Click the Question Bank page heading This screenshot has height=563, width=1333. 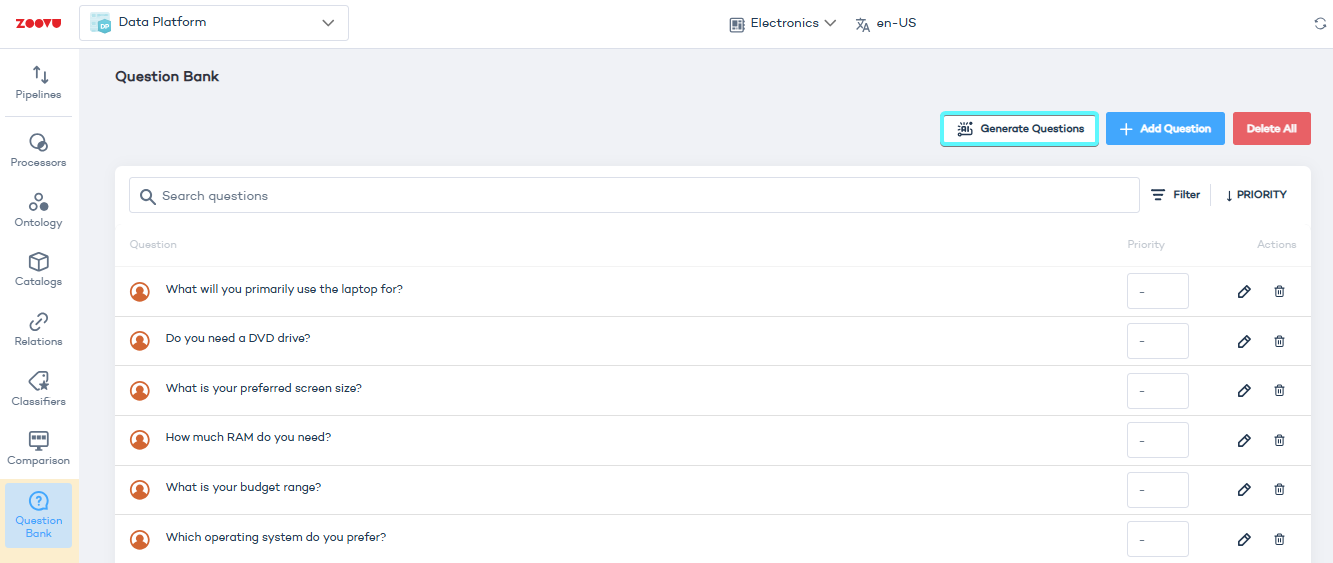click(167, 76)
